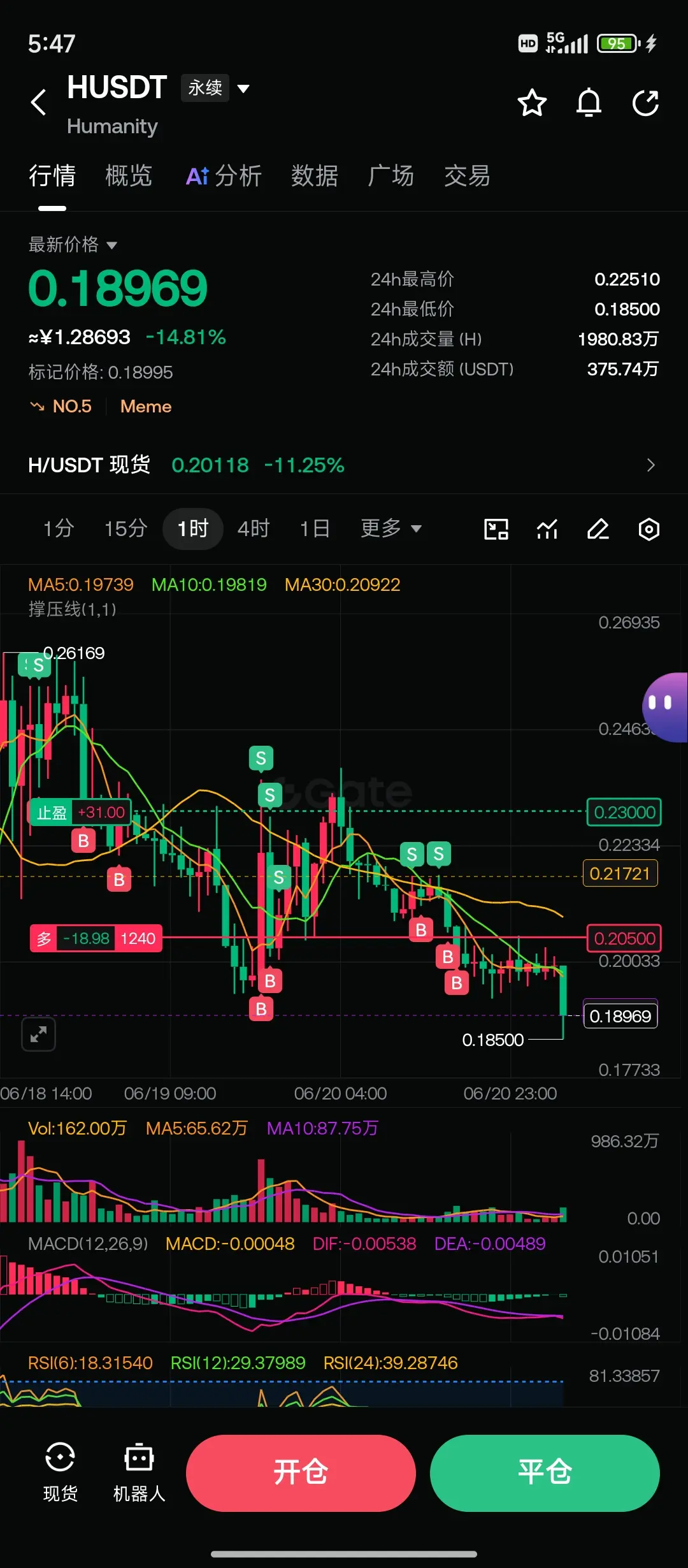Open spot trading icon 现货
This screenshot has width=688, height=1568.
60,1472
